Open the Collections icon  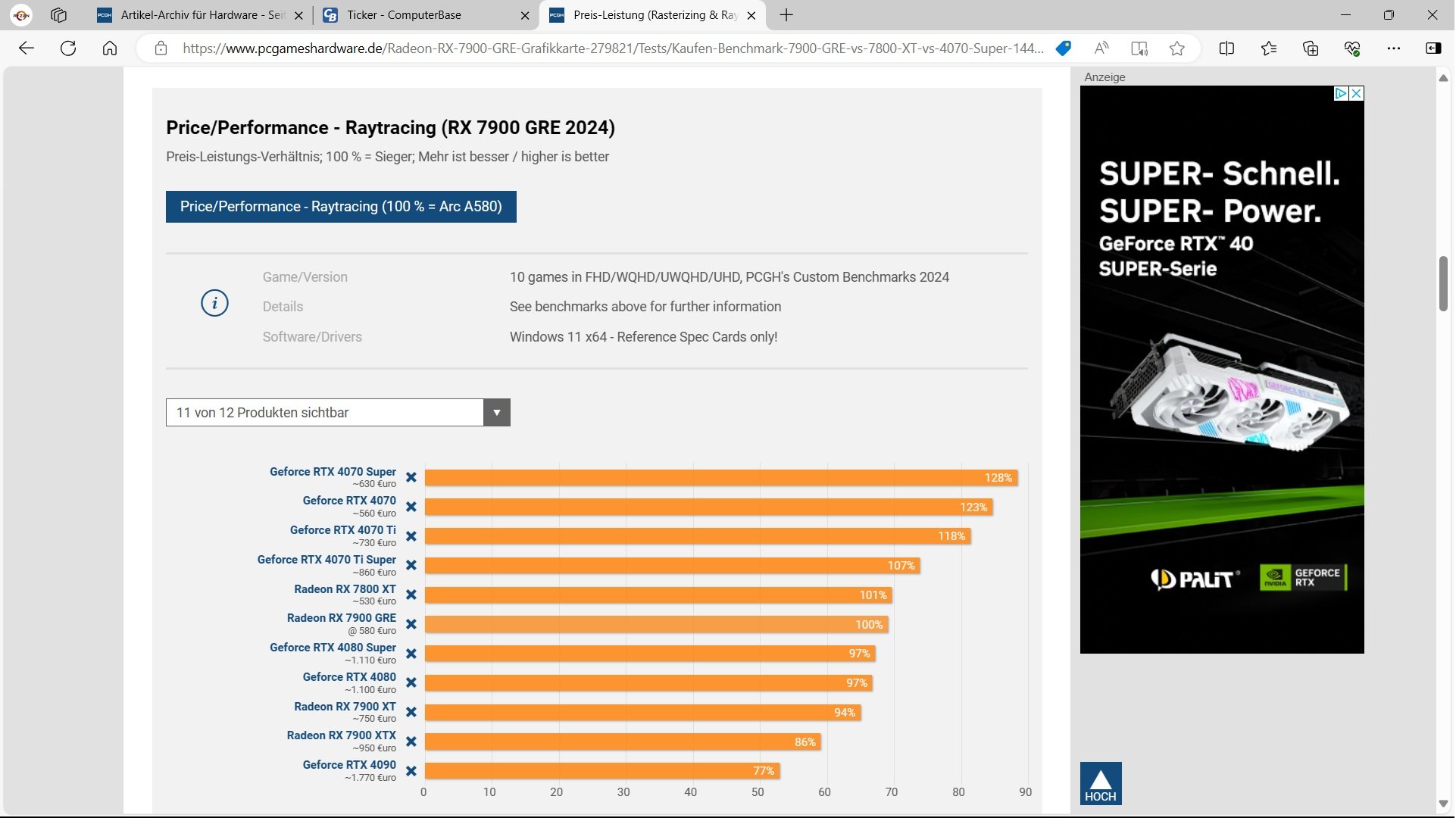tap(1311, 48)
